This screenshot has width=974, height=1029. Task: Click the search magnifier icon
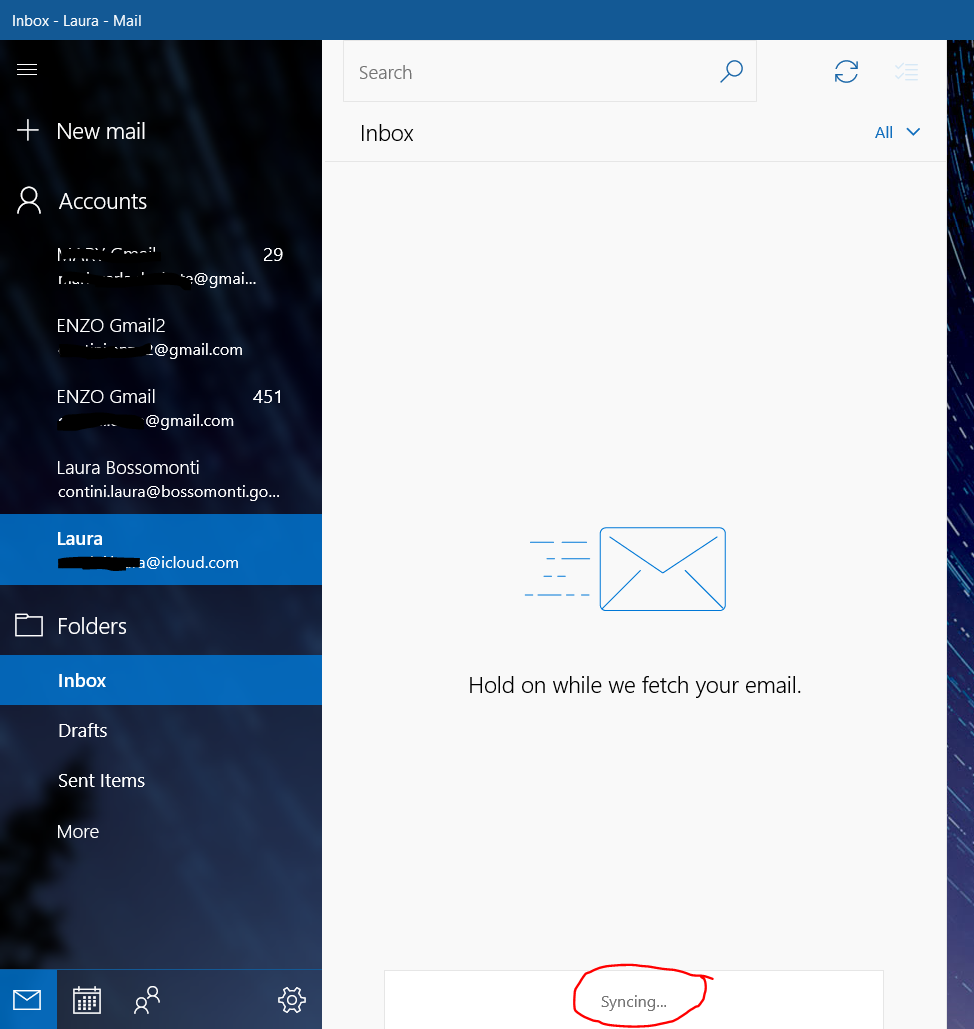point(731,72)
